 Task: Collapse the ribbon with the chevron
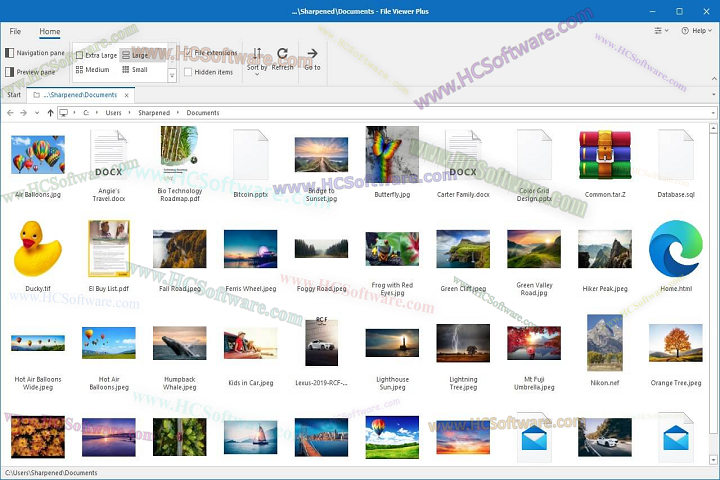coord(714,79)
